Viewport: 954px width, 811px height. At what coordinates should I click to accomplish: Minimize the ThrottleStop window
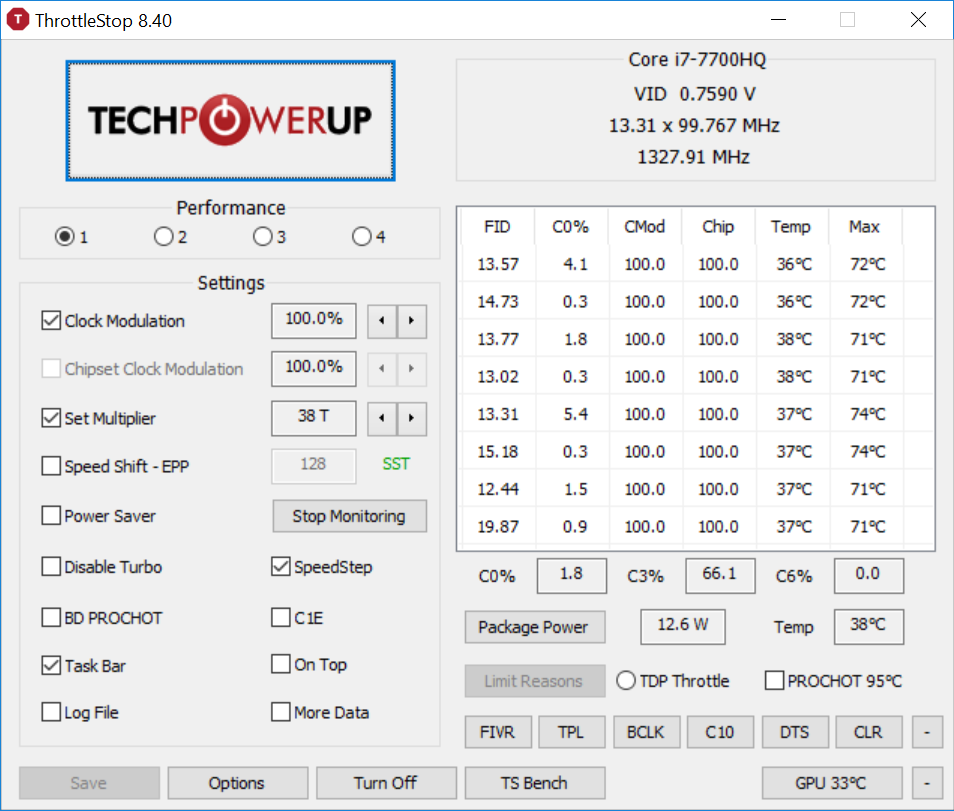tap(778, 19)
